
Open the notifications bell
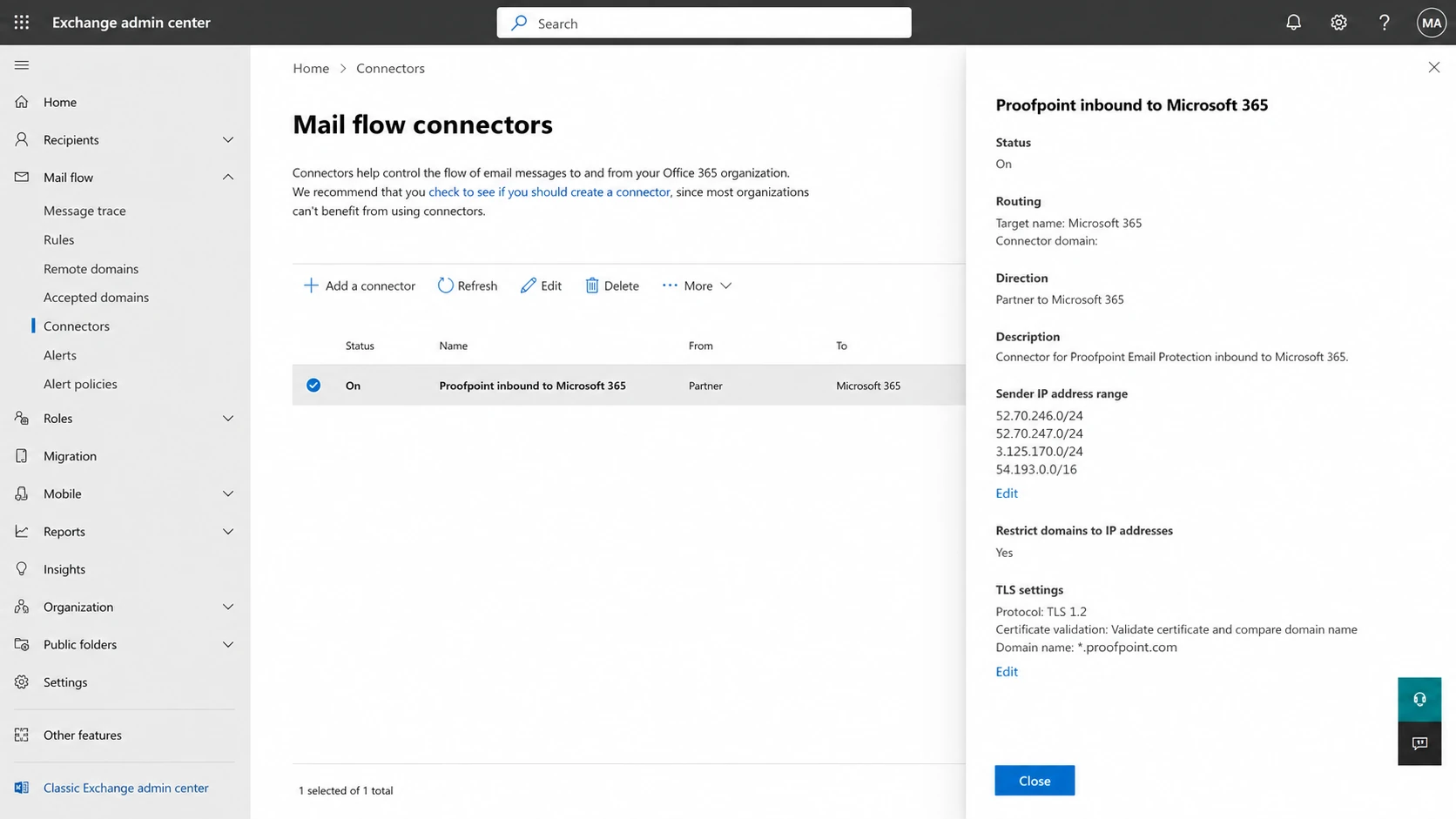click(x=1293, y=23)
